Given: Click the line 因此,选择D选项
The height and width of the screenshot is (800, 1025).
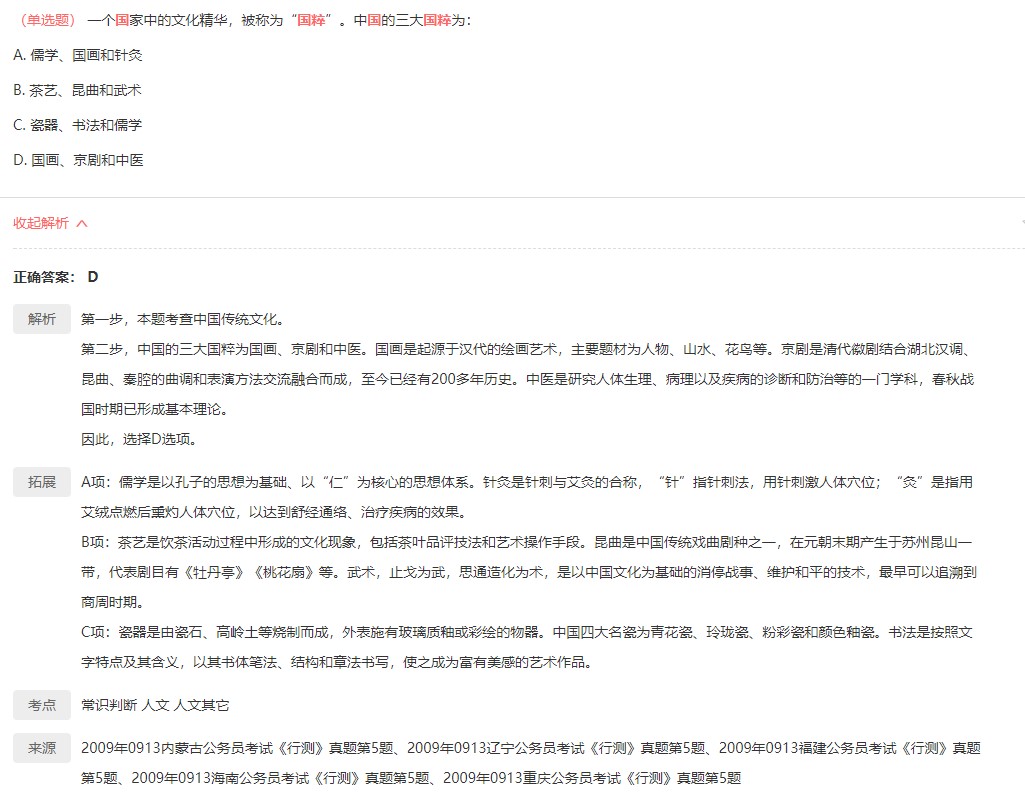Looking at the screenshot, I should click(x=139, y=439).
